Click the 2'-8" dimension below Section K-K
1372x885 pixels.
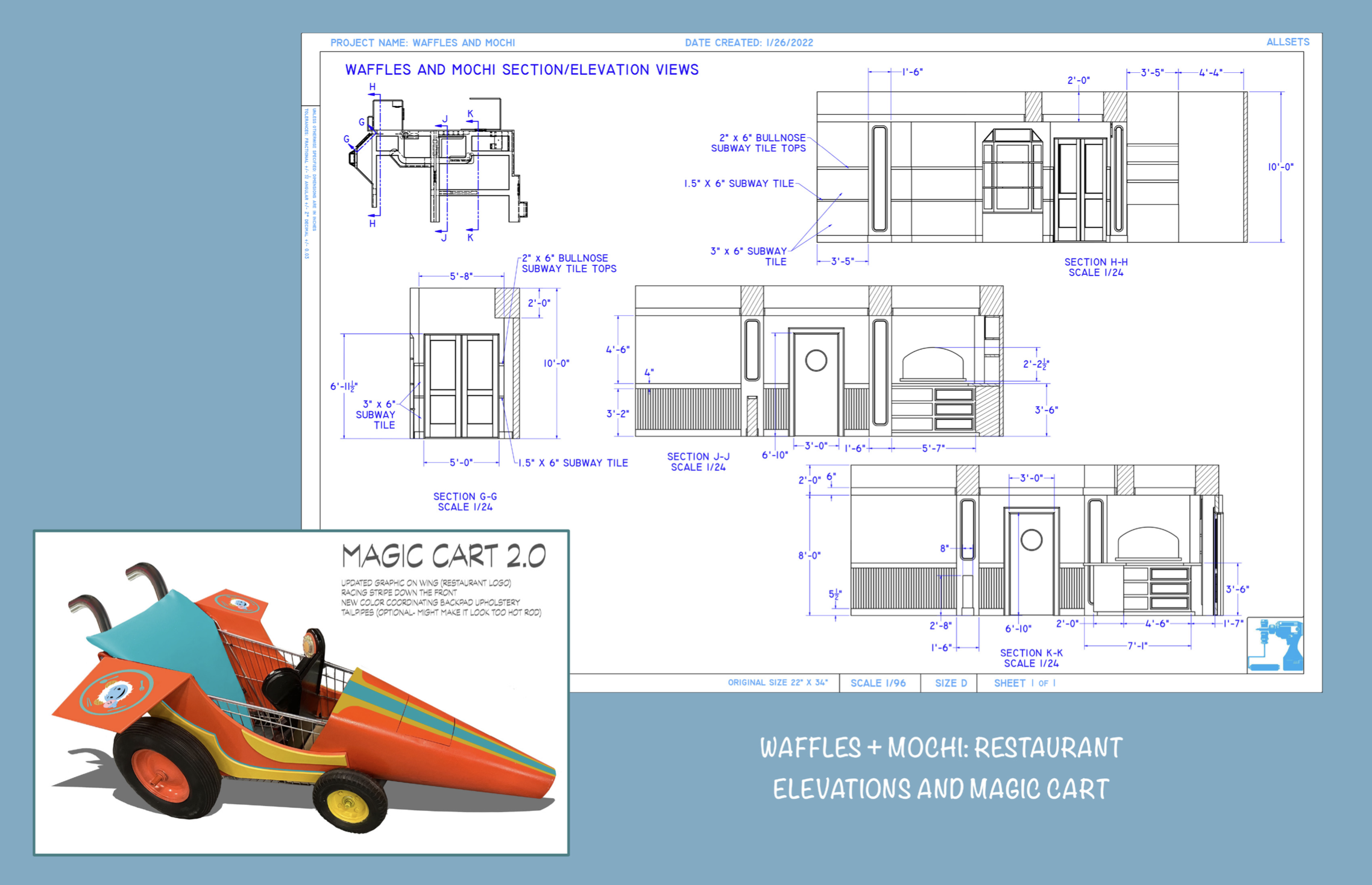click(940, 626)
